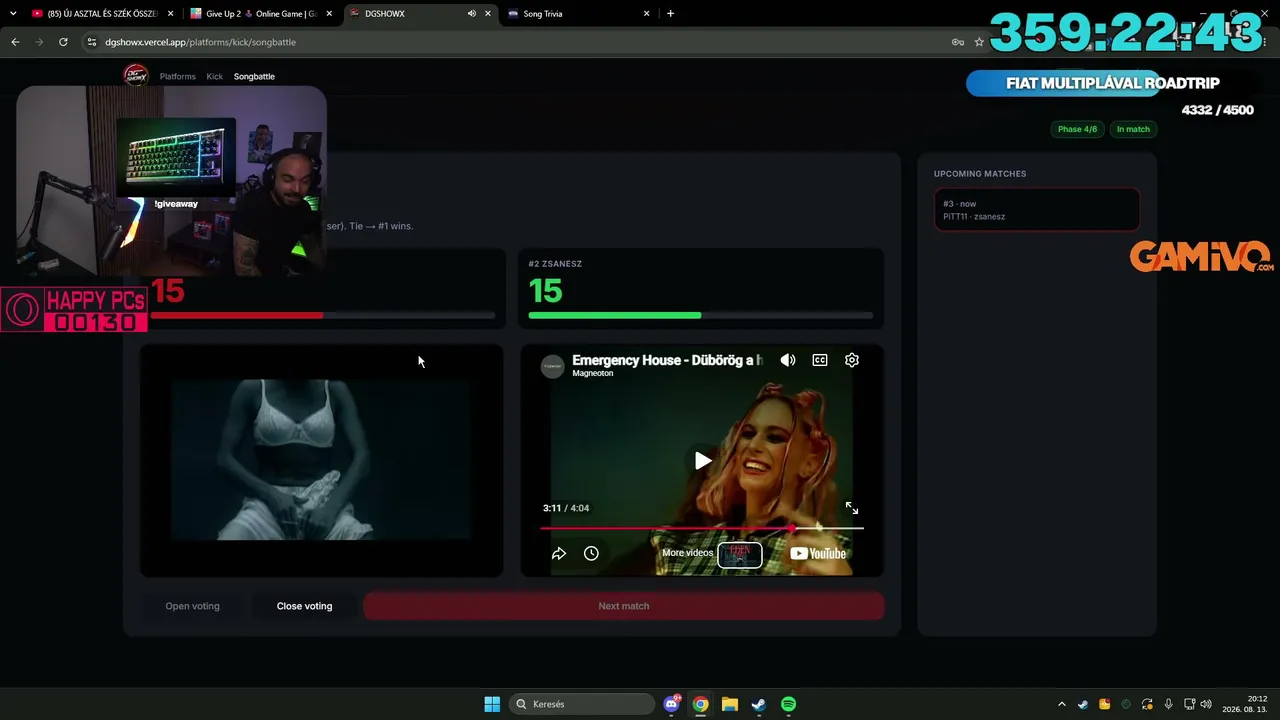Screen dimensions: 1280x720
Task: Click the #2 ZSANESZ green vote bar
Action: (700, 315)
